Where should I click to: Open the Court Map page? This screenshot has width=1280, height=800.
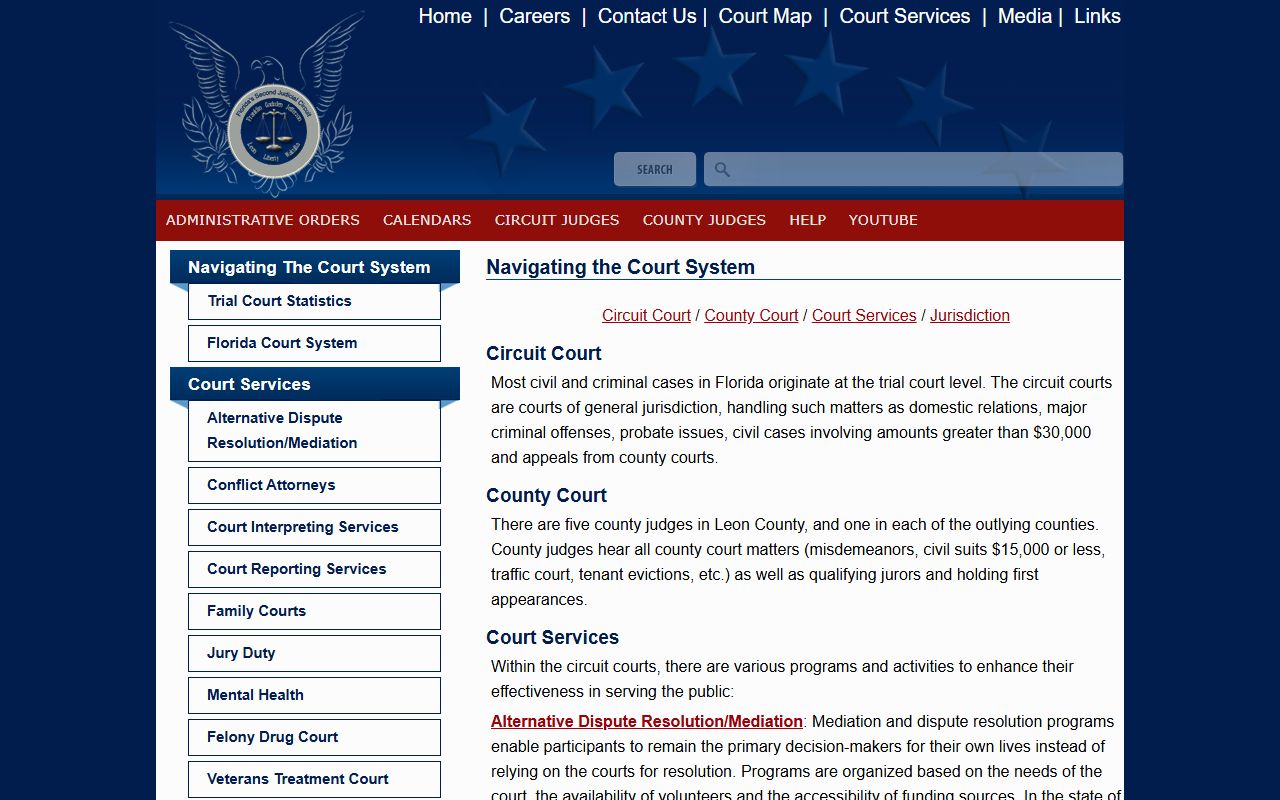765,16
